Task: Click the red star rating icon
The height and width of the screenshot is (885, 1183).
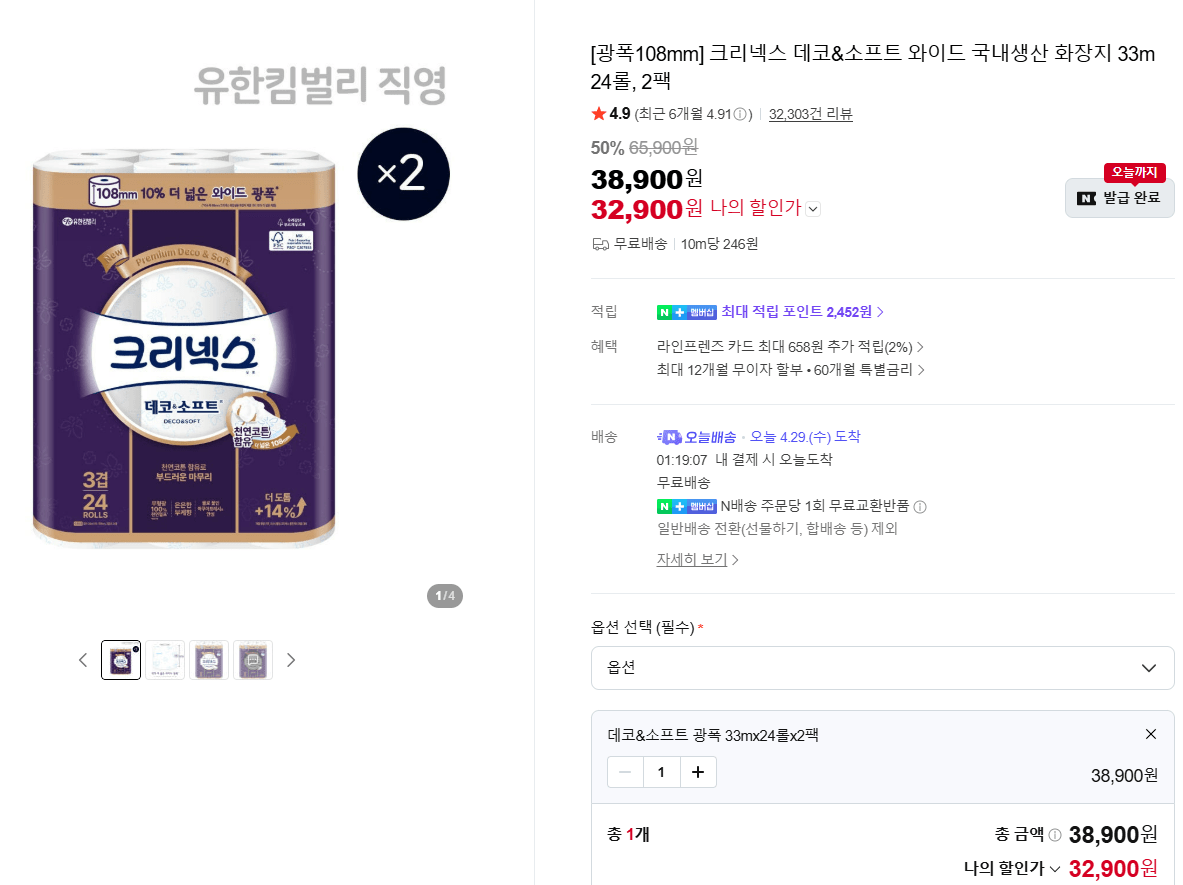Action: coord(600,113)
